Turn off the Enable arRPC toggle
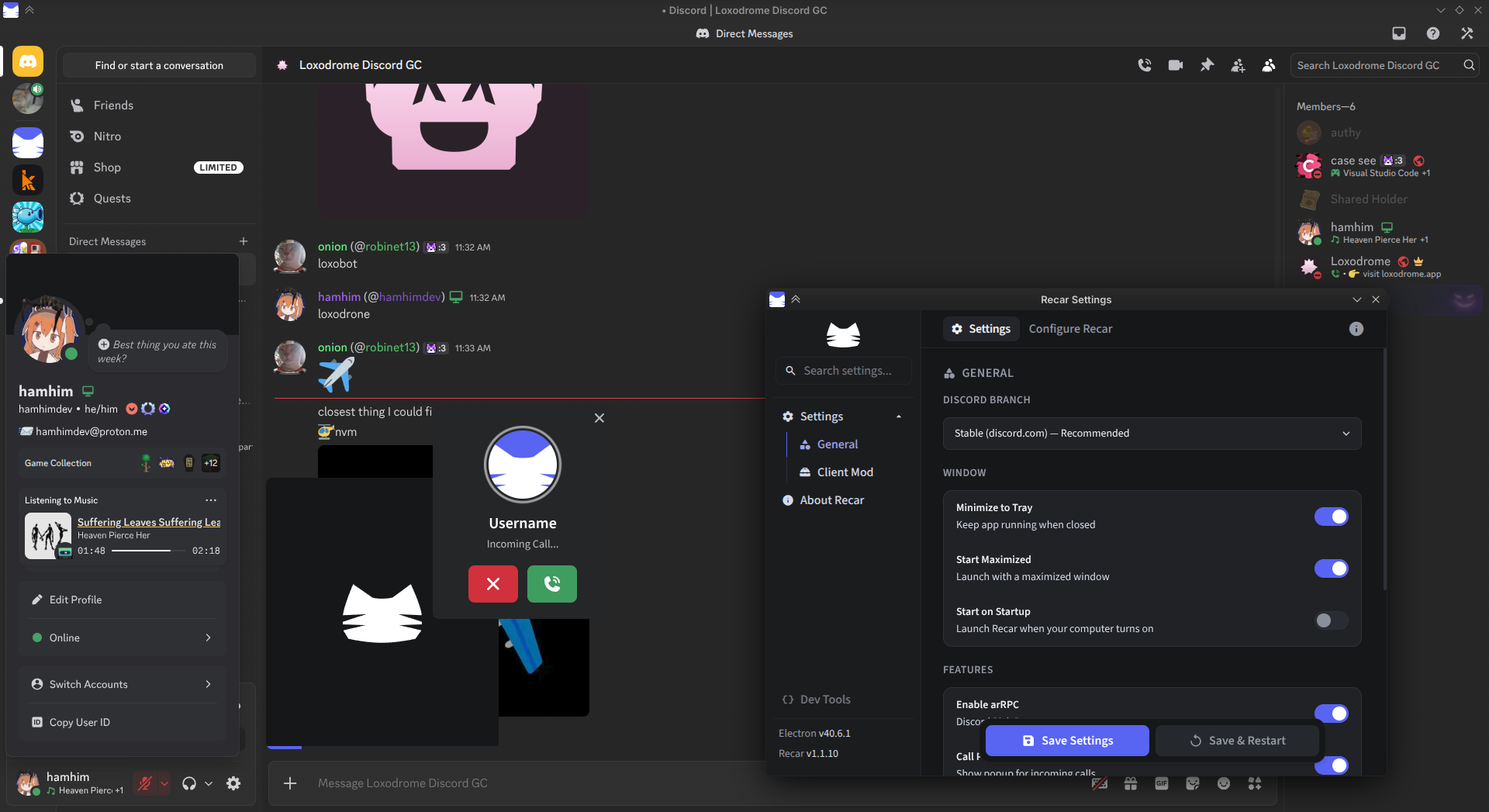 click(x=1331, y=714)
